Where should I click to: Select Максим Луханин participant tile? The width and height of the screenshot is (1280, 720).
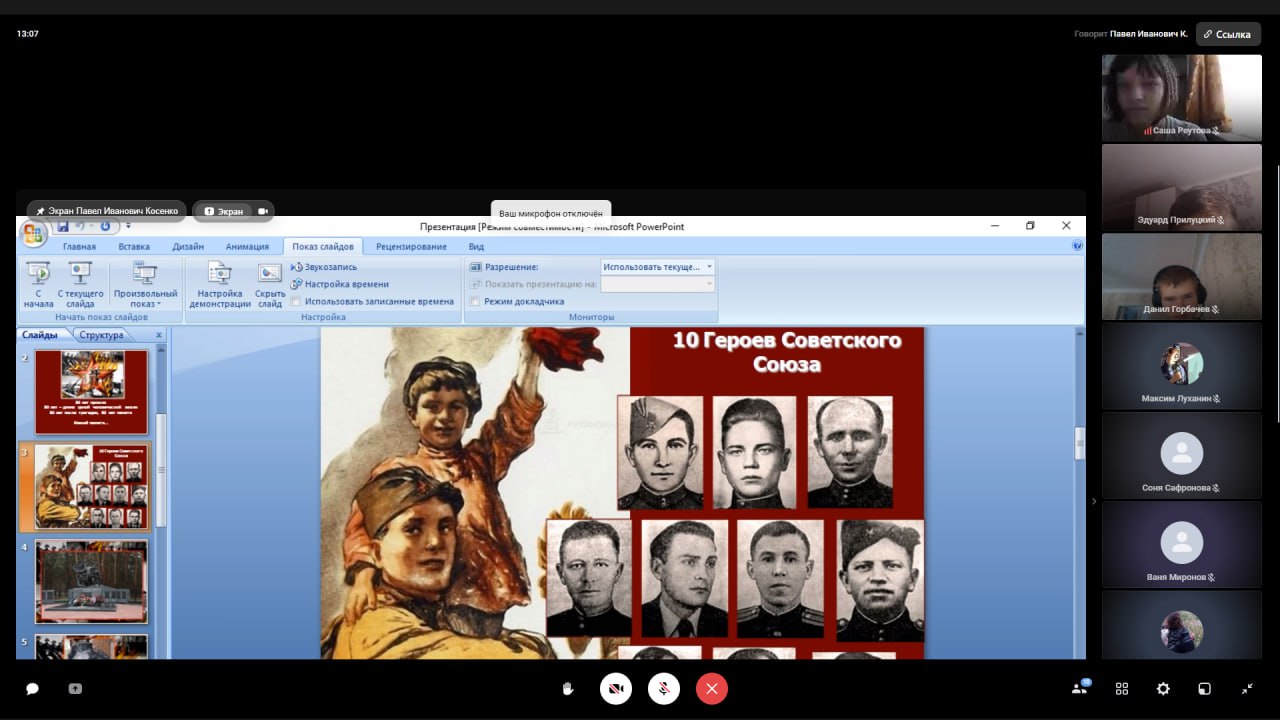click(x=1182, y=366)
